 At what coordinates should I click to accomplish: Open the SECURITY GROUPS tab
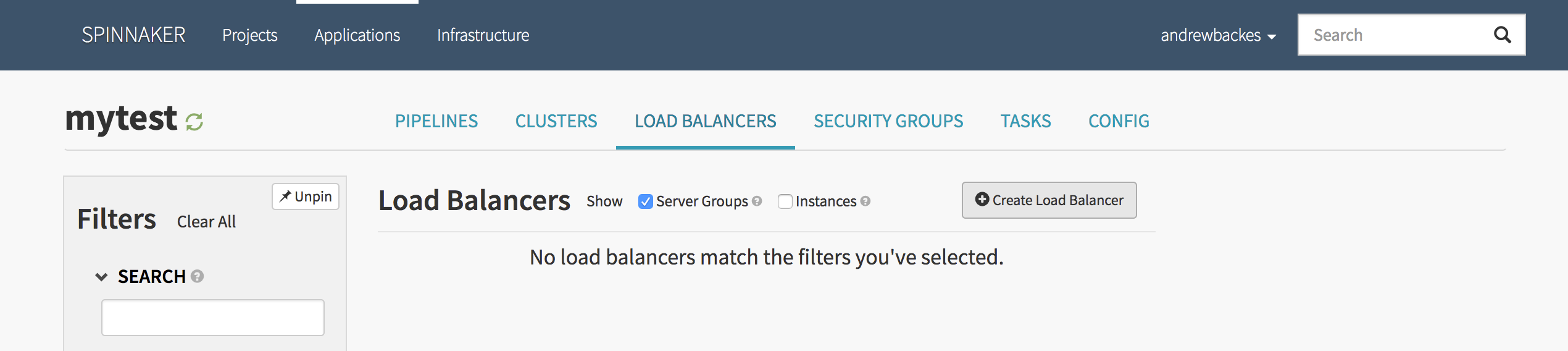click(888, 121)
